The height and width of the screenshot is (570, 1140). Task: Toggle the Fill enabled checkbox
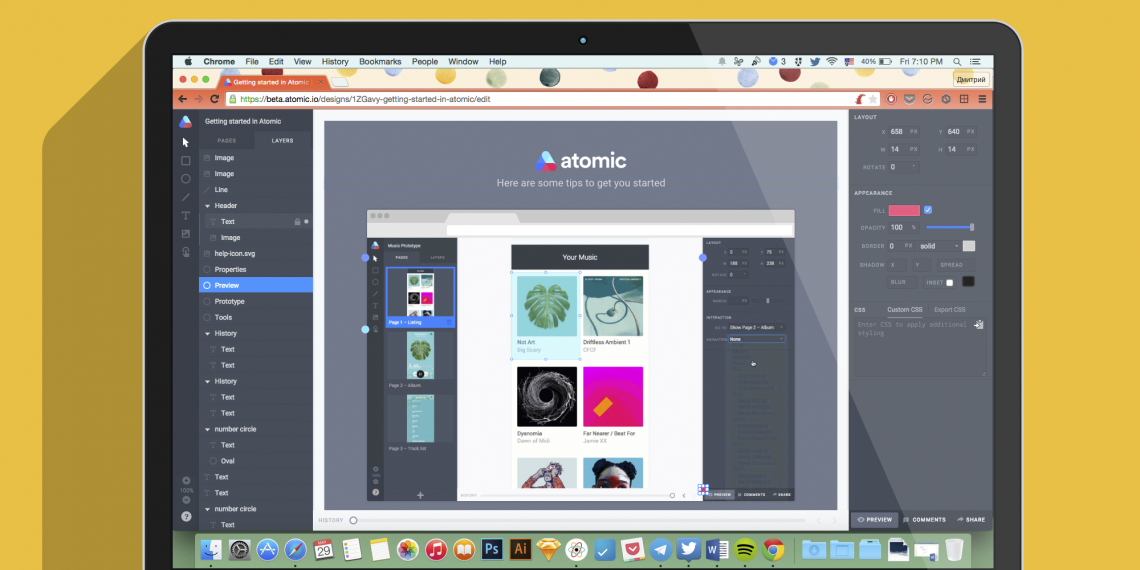coord(928,210)
